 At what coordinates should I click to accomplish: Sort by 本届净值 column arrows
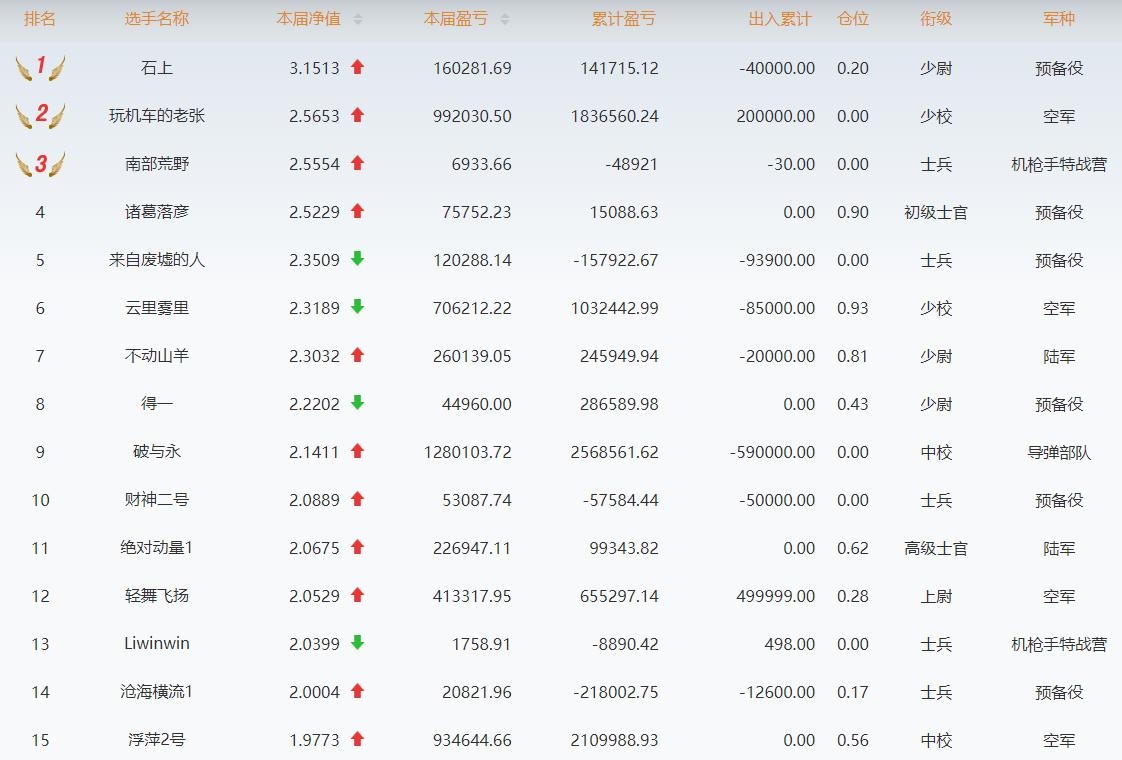click(x=358, y=19)
